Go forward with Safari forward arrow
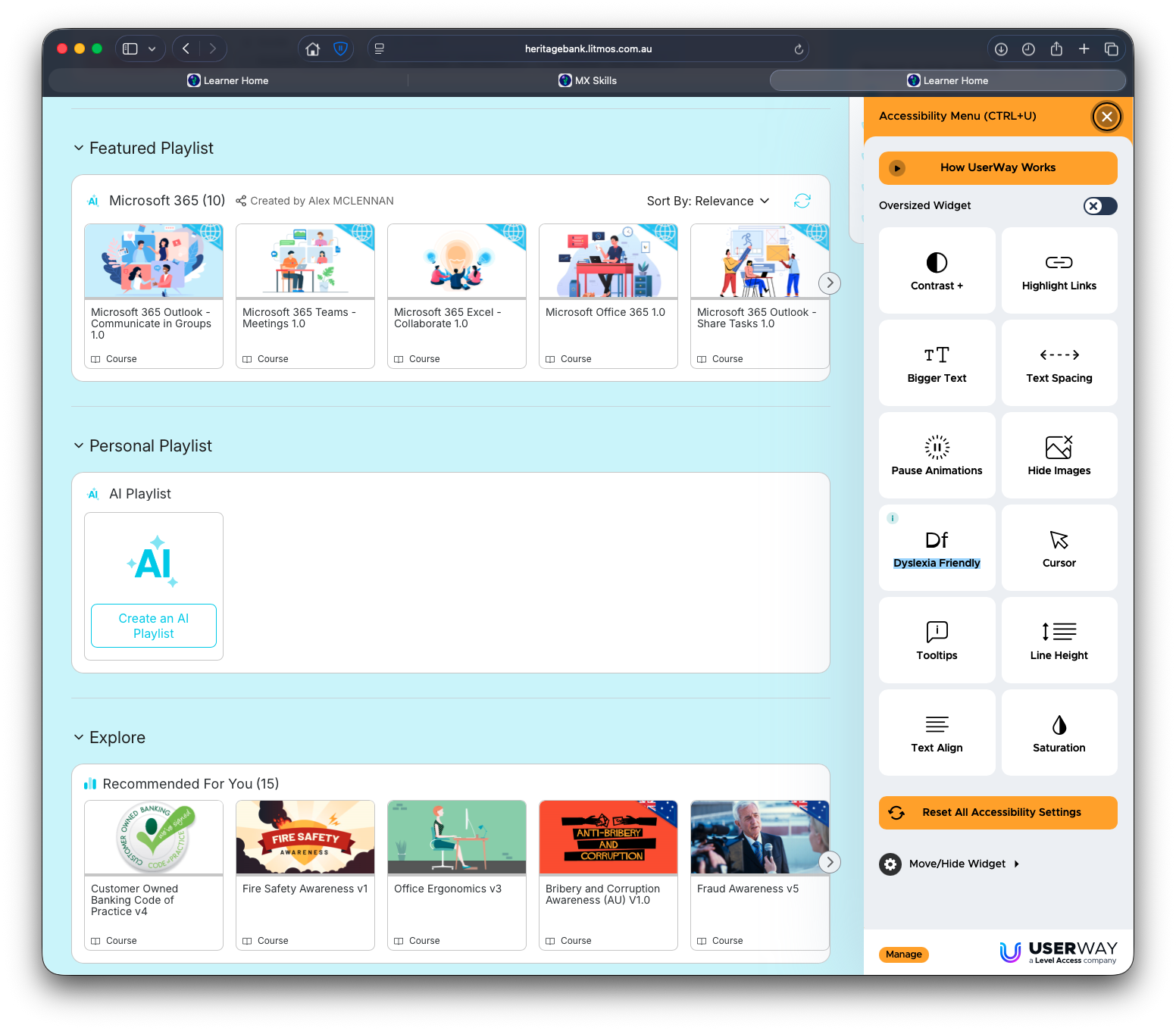Viewport: 1176px width, 1031px height. 213,48
